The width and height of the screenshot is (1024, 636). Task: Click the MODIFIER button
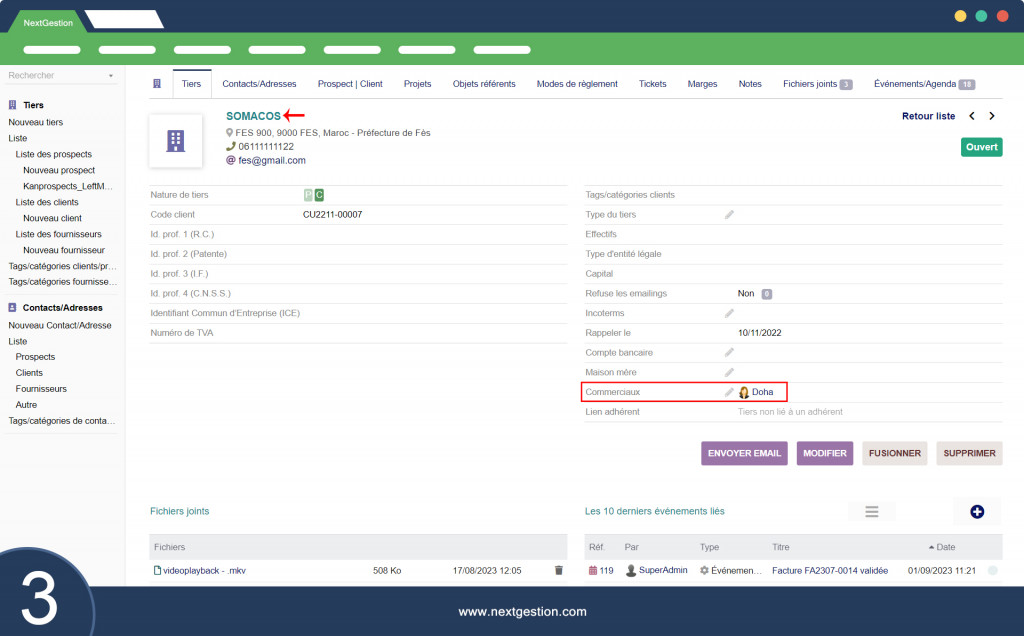[x=824, y=453]
